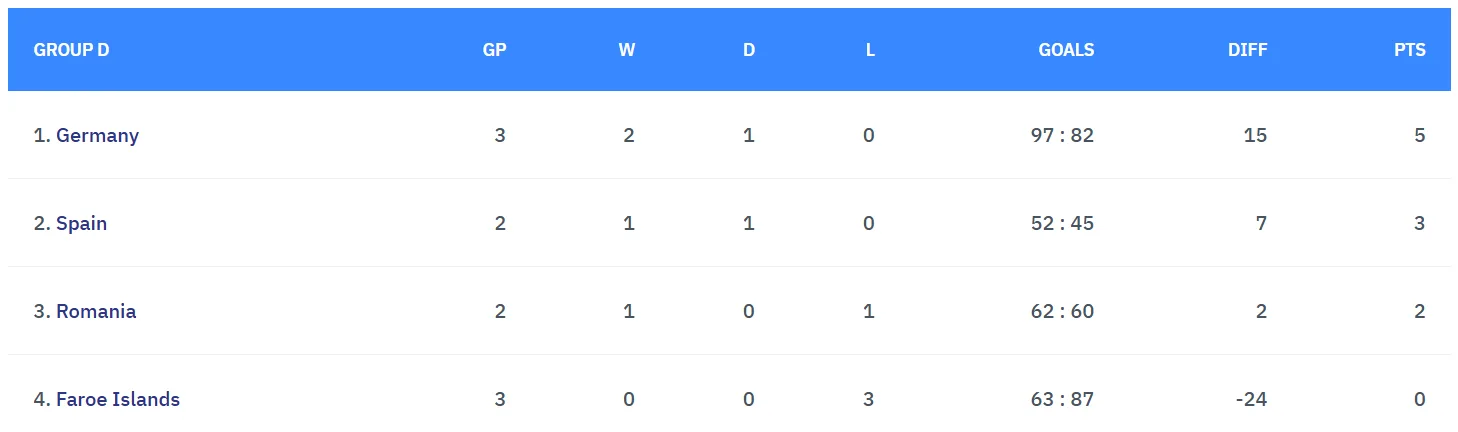Click the D column header
This screenshot has height=432, width=1458.
[x=749, y=50]
